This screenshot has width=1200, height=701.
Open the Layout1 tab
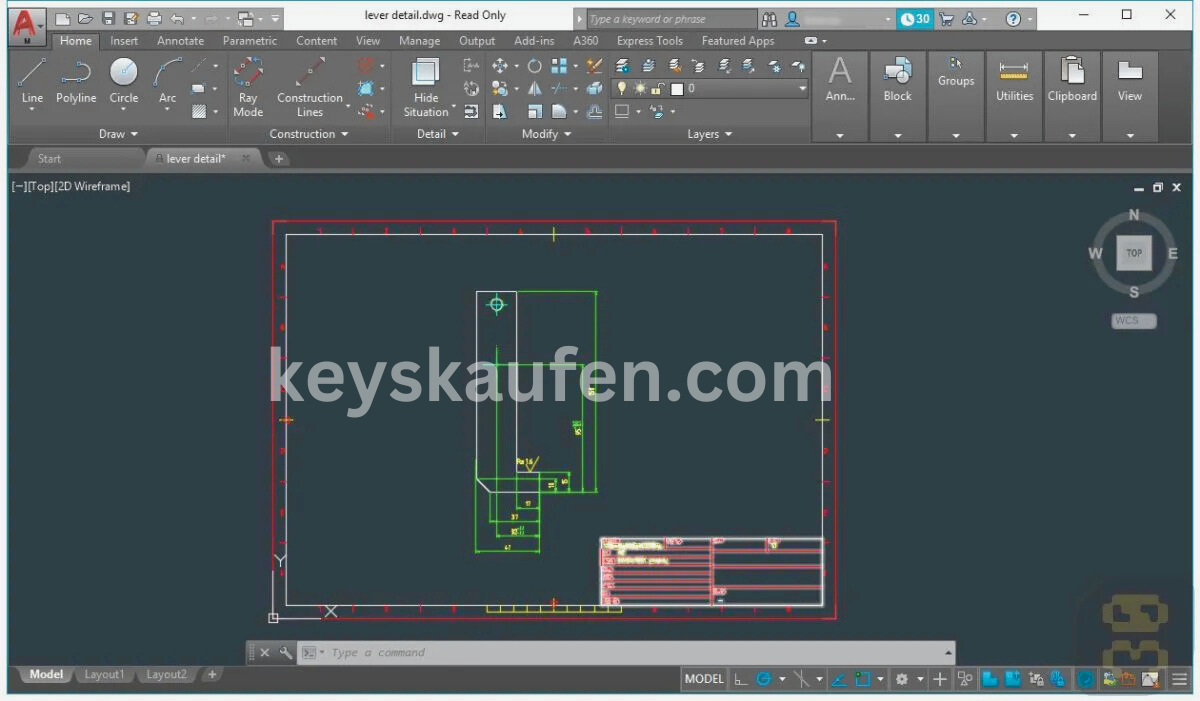pyautogui.click(x=104, y=675)
